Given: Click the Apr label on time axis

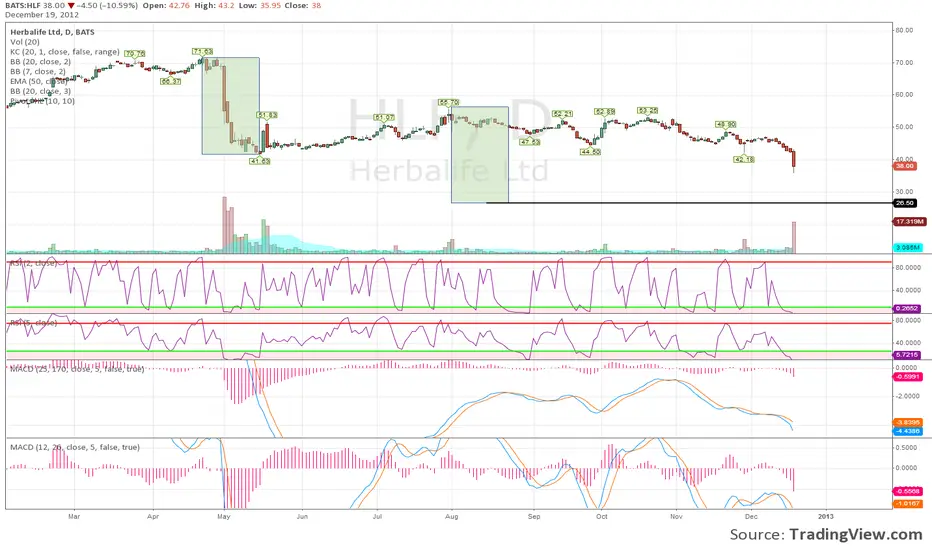Looking at the screenshot, I should [153, 517].
